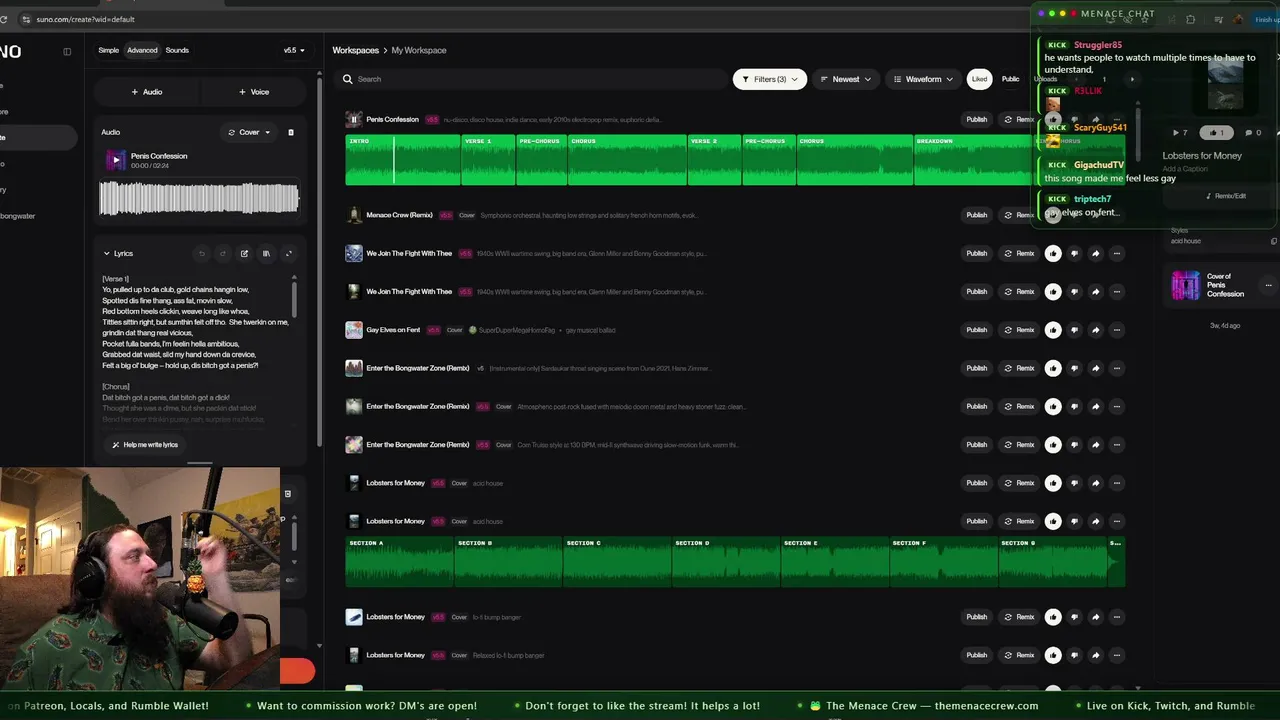Viewport: 1280px width, 720px height.
Task: Share the Gay Elves on Fent song
Action: [x=1095, y=330]
